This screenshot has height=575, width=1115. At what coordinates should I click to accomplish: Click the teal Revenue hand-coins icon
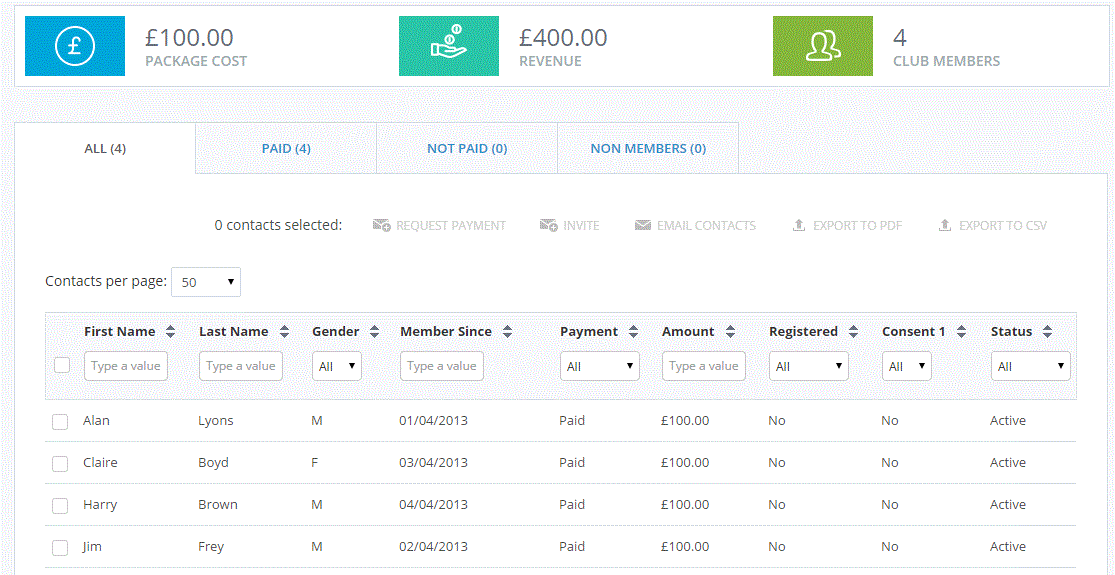click(x=449, y=46)
